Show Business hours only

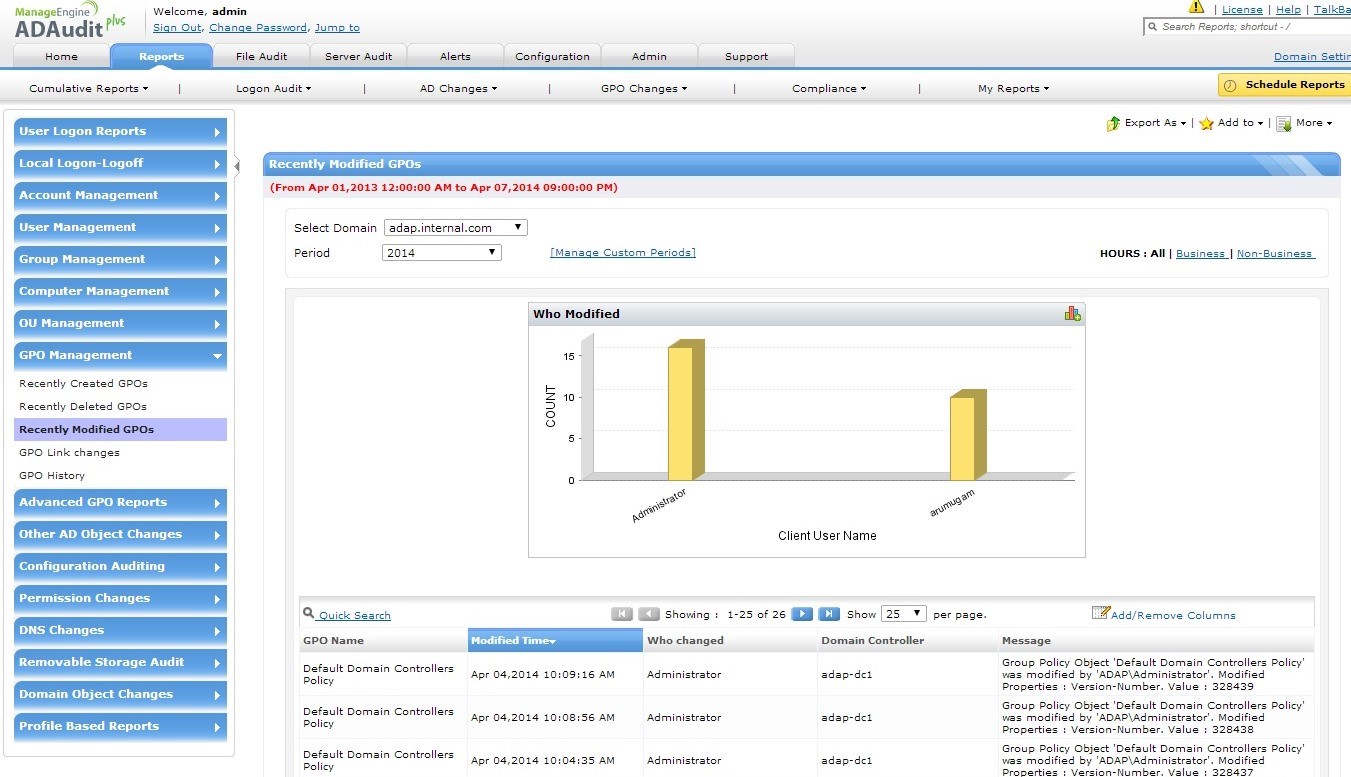pyautogui.click(x=1200, y=254)
